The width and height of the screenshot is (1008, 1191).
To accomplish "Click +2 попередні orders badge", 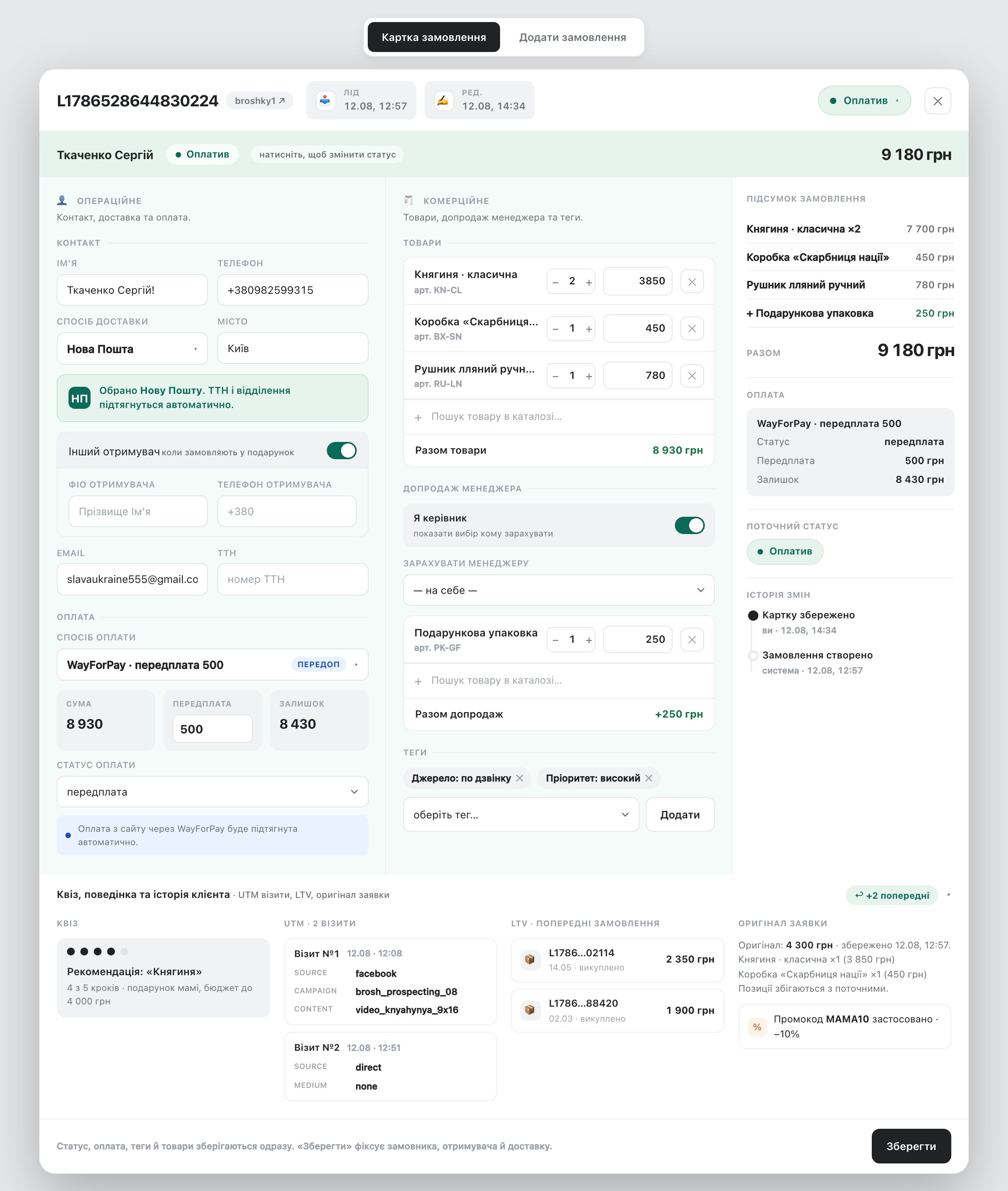I will pos(891,895).
